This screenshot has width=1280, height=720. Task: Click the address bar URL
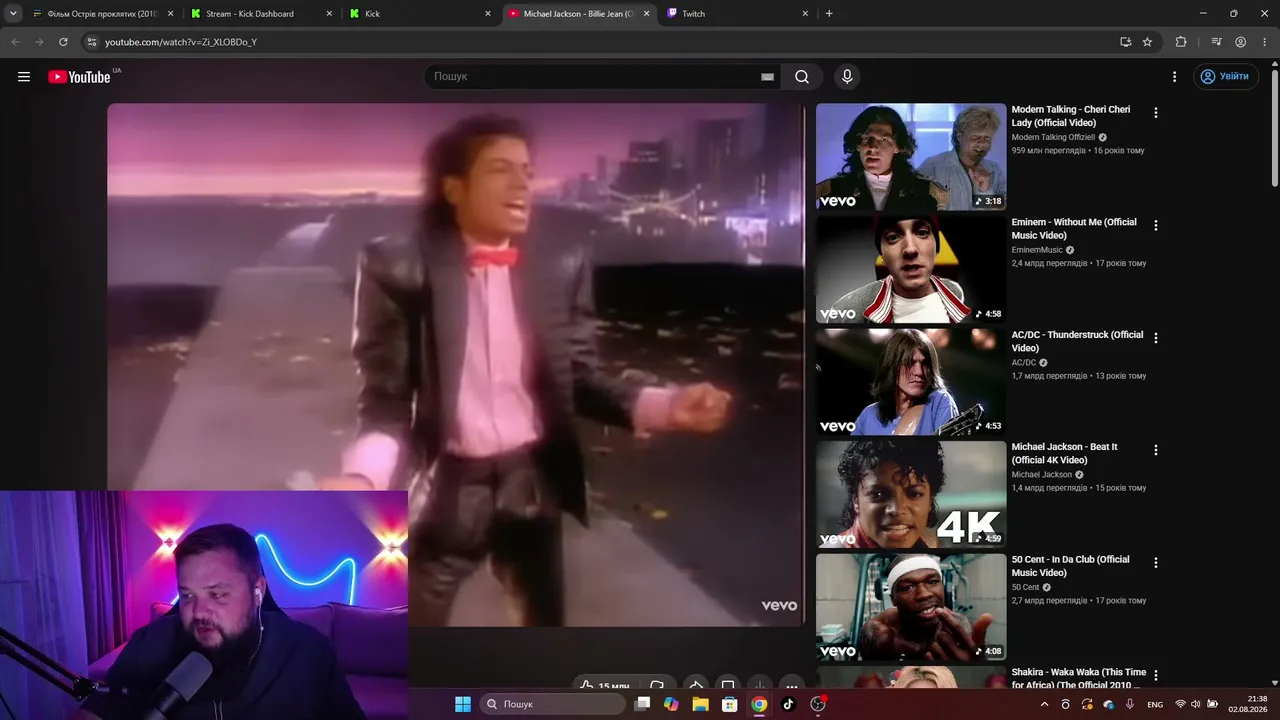(181, 42)
